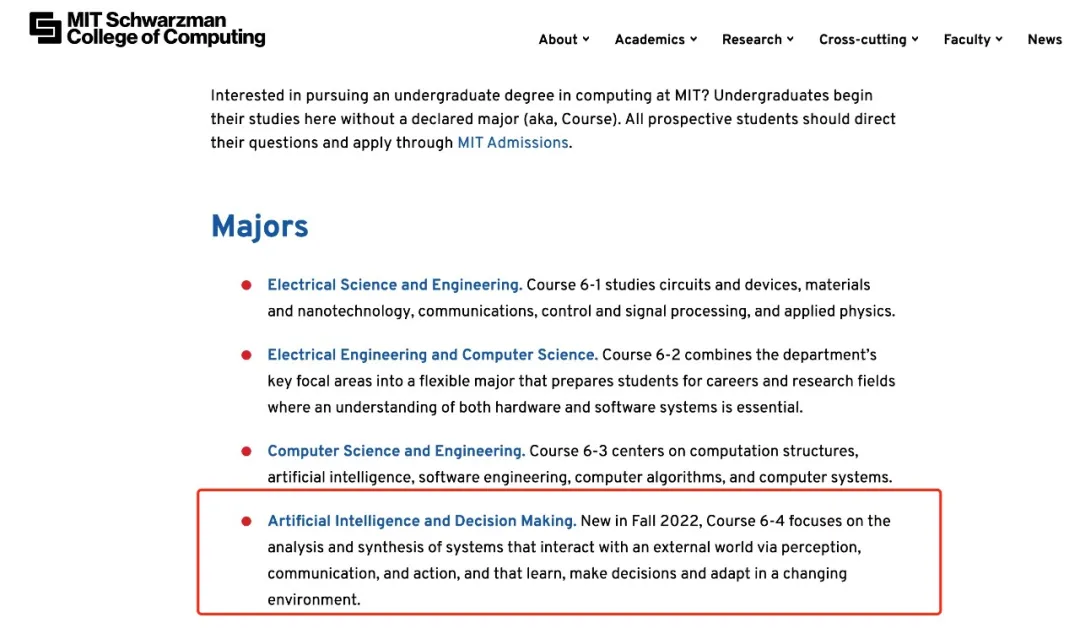
Task: Expand the Academics menu chevron
Action: 694,39
